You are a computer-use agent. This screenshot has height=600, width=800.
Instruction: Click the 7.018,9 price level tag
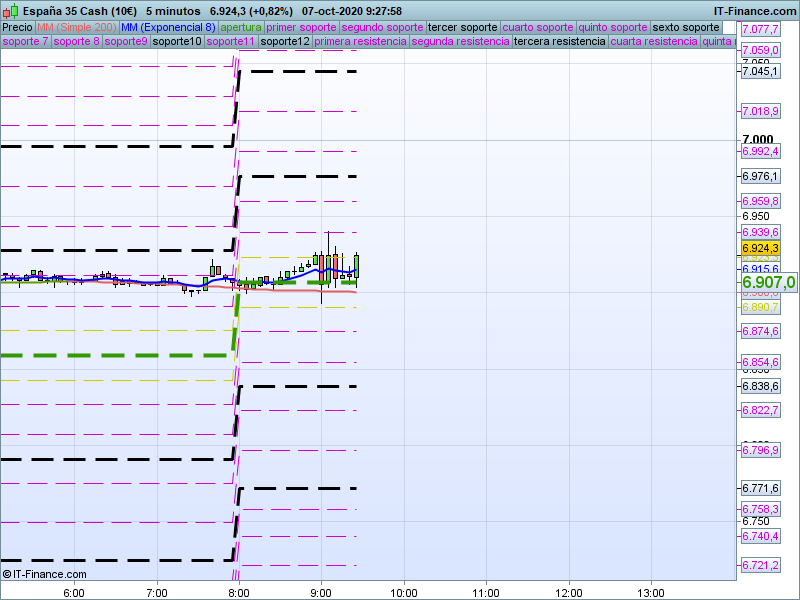(760, 111)
